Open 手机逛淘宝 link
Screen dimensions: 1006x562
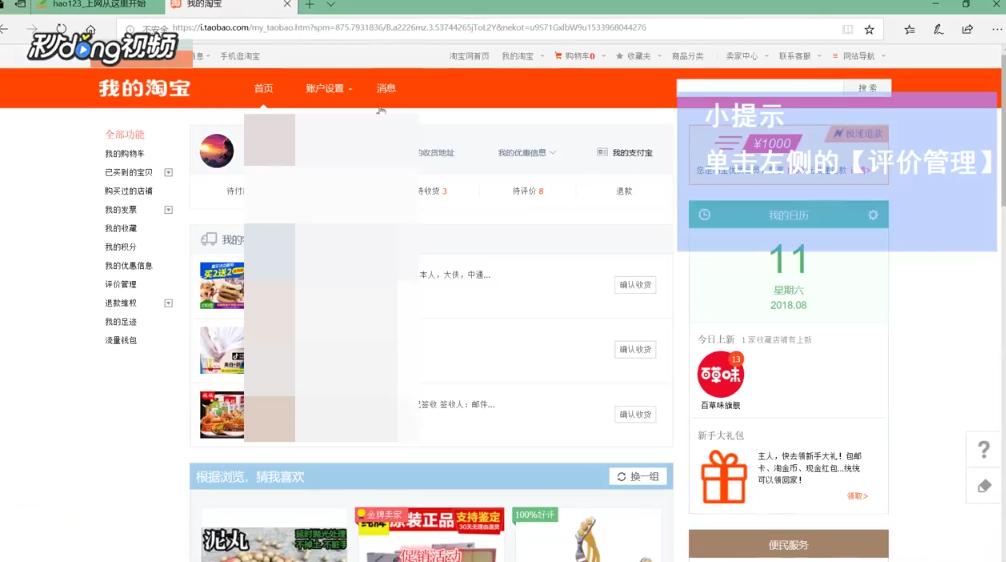click(240, 56)
